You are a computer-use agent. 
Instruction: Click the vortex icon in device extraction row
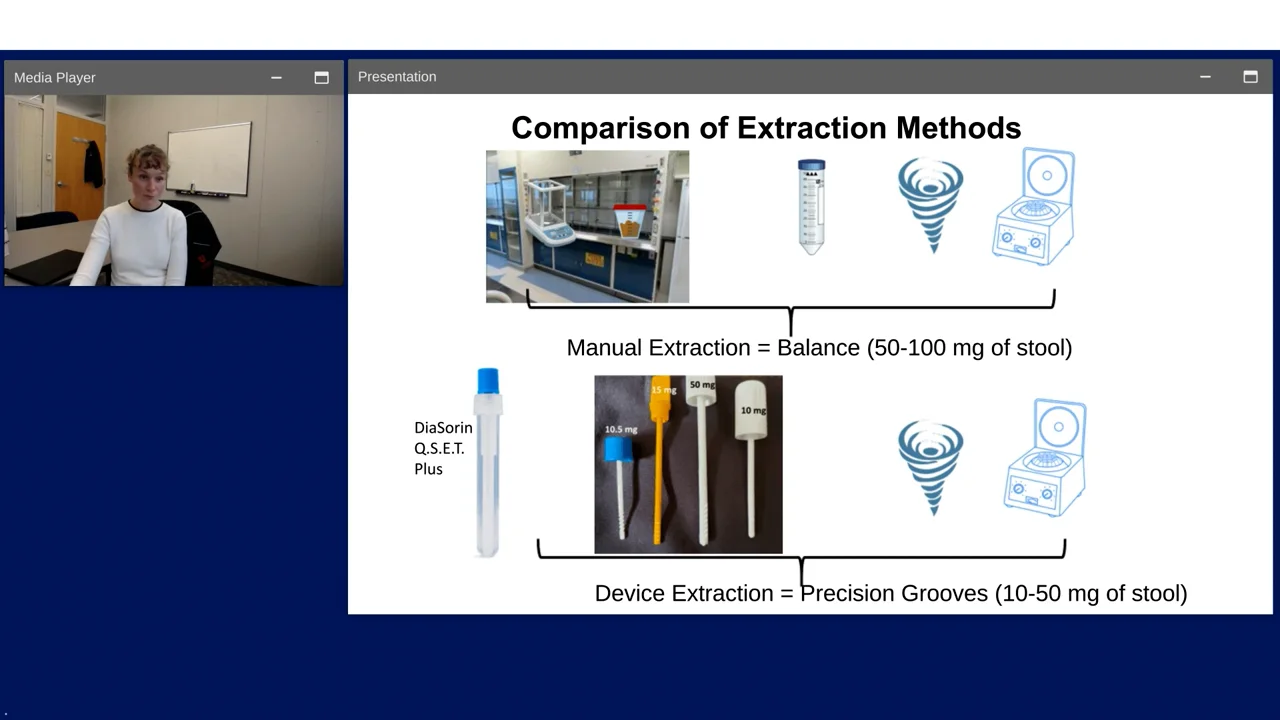pos(931,467)
